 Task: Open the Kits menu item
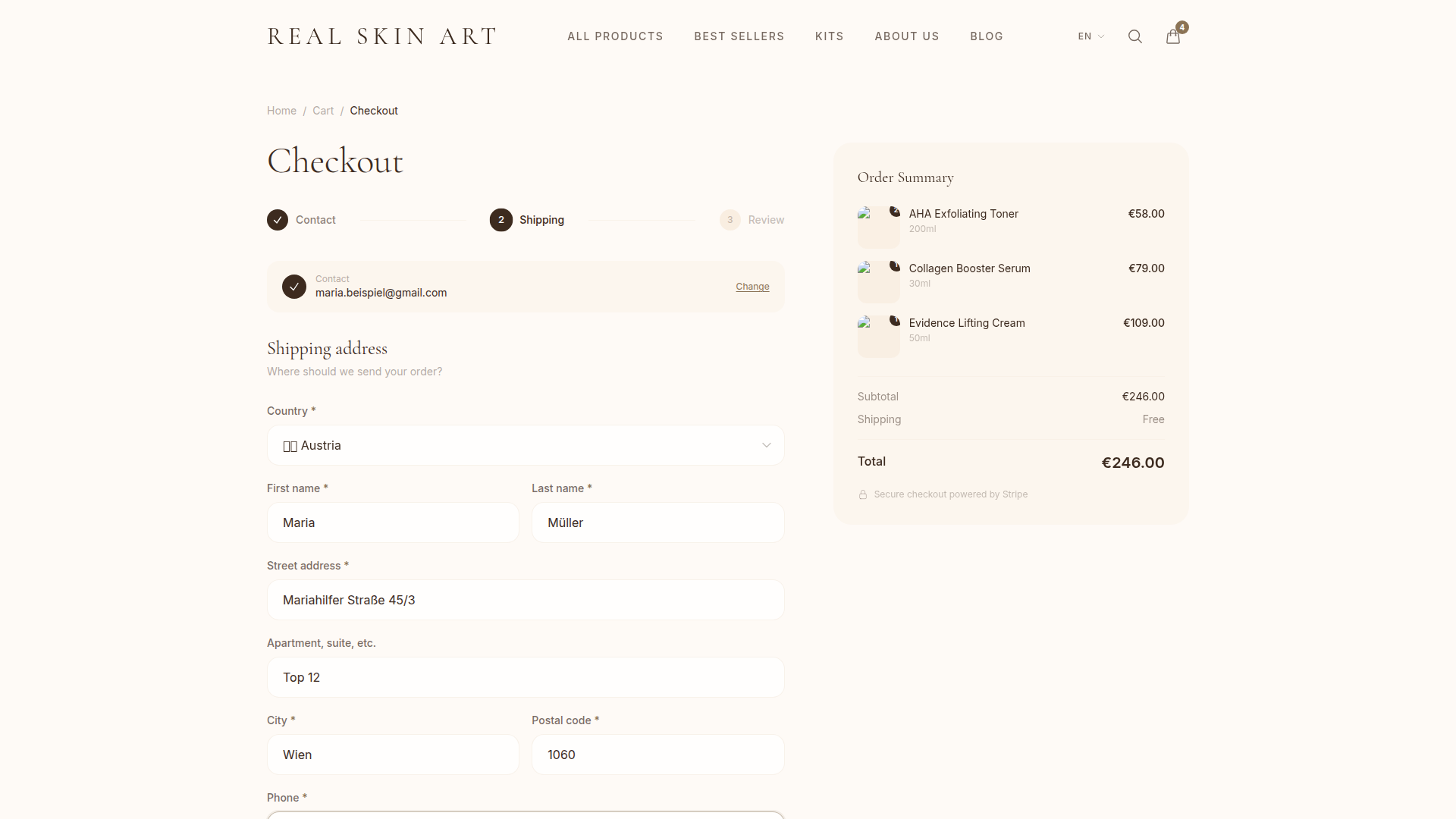click(829, 36)
